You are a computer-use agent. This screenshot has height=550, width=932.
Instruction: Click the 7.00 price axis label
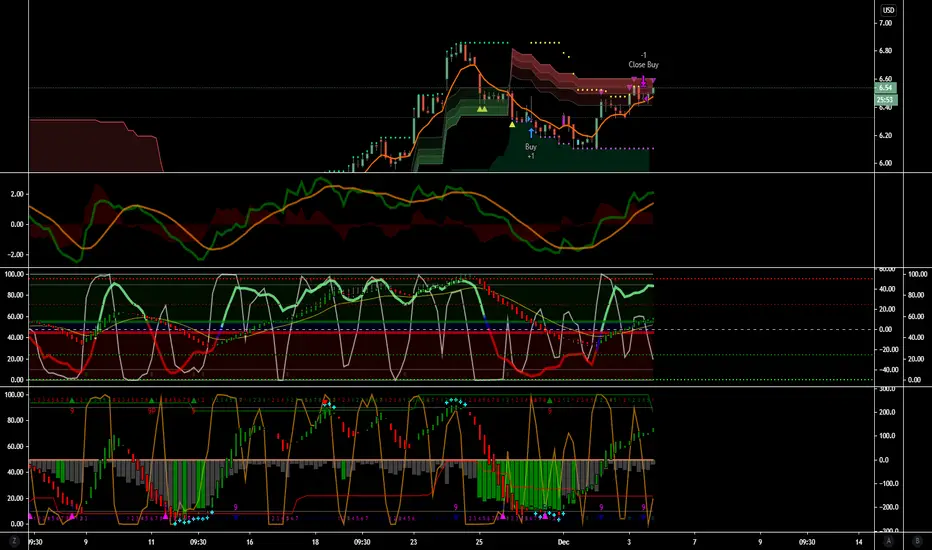pyautogui.click(x=886, y=23)
